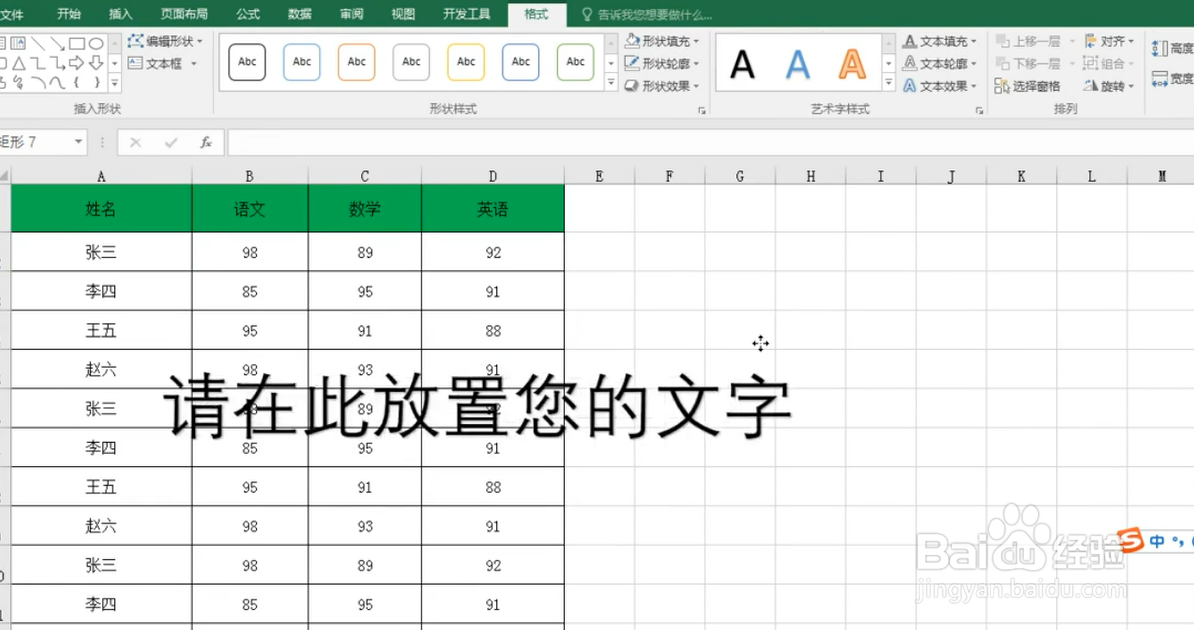The height and width of the screenshot is (630, 1194).
Task: Select the rectangle shape
Action: [76, 43]
